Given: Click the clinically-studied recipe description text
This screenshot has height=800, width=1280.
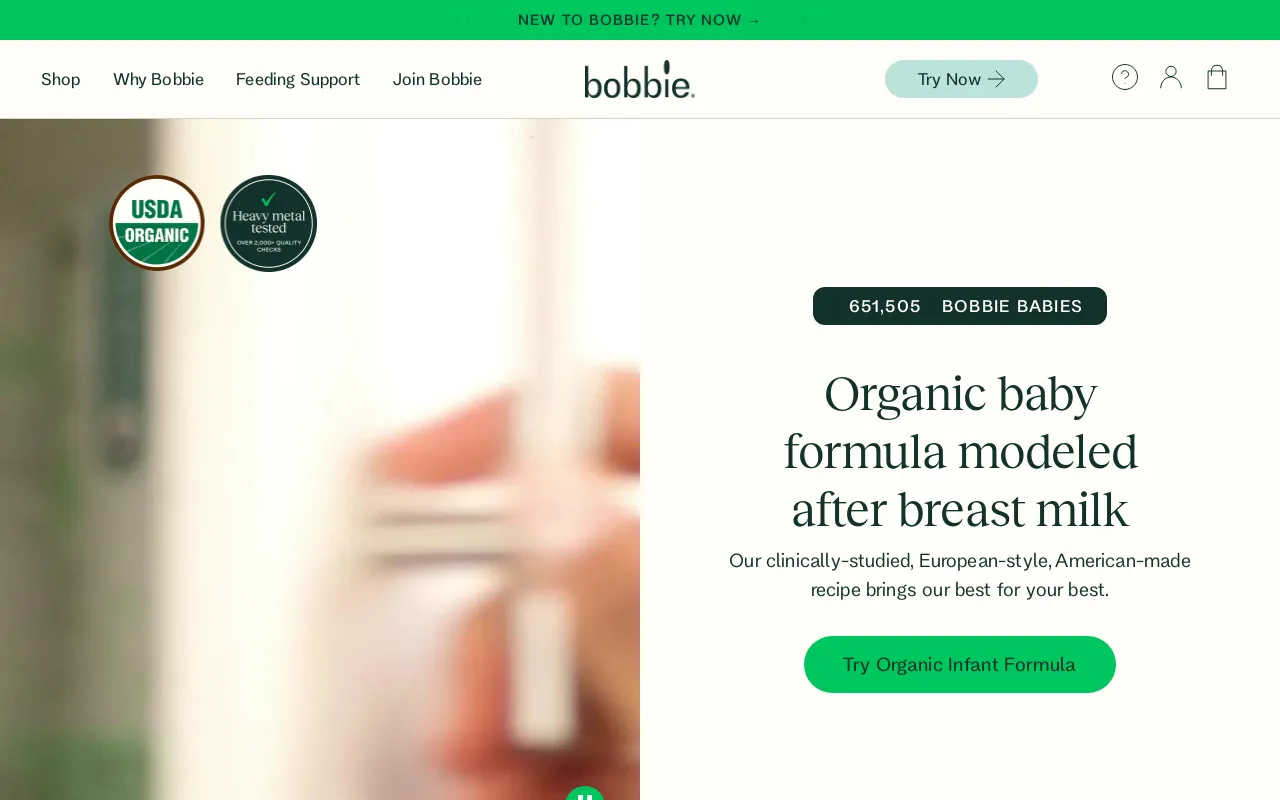Looking at the screenshot, I should coord(960,575).
